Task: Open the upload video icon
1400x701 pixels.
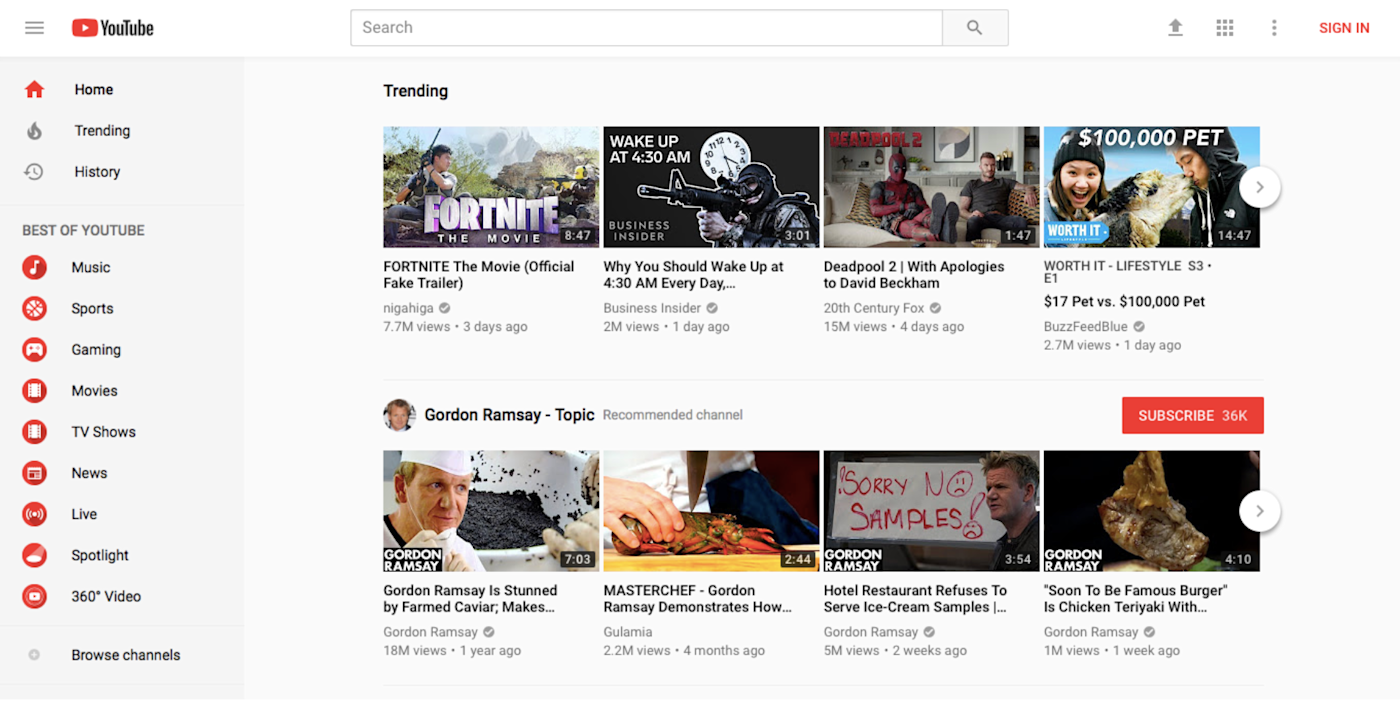Action: [1176, 28]
